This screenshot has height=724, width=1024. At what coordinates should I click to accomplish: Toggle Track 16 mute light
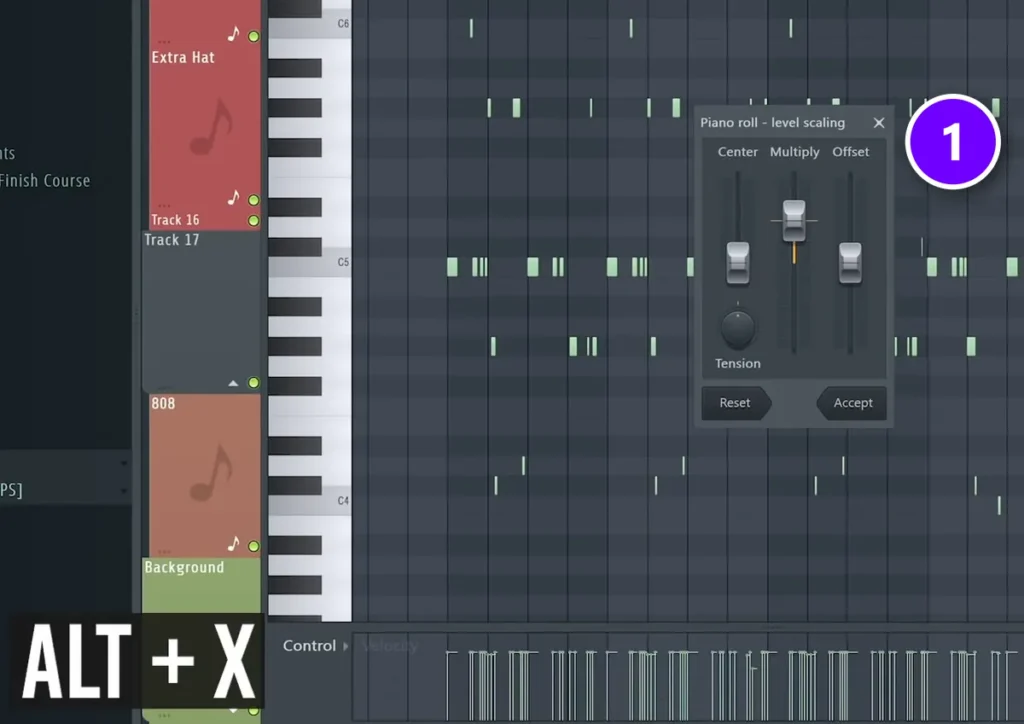[253, 221]
